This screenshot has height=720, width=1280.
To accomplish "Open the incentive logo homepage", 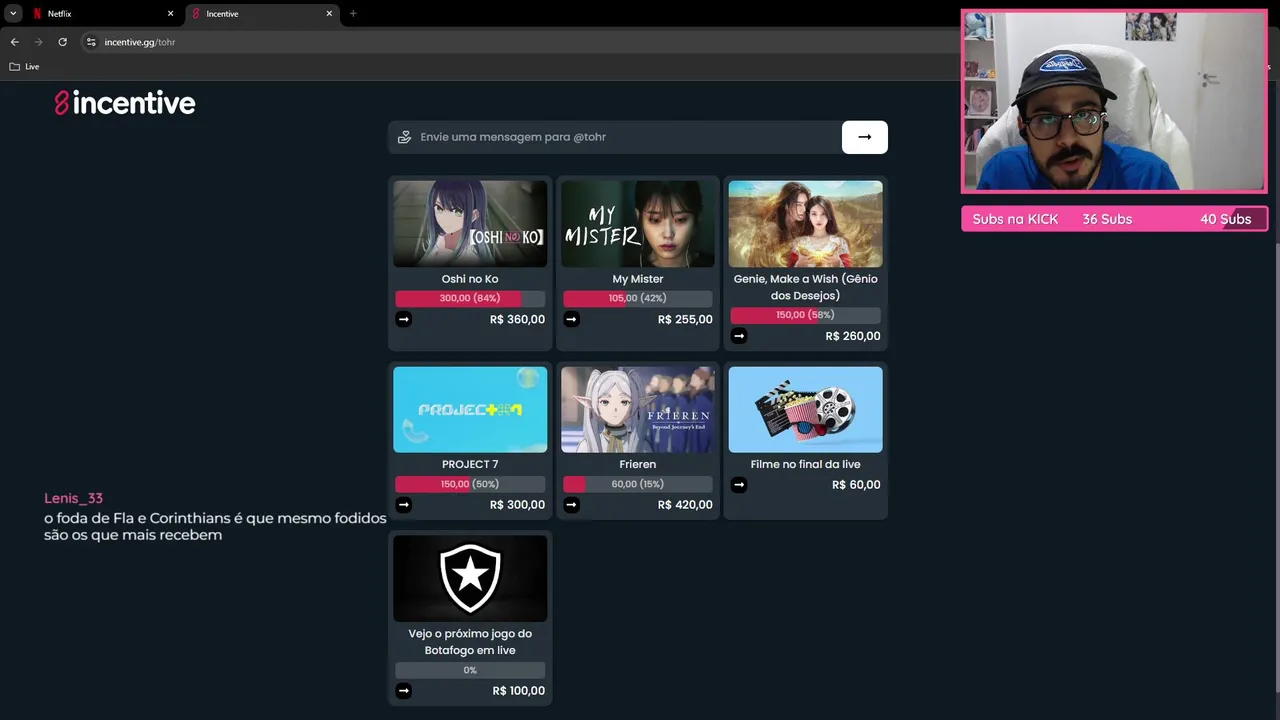I will pos(125,103).
